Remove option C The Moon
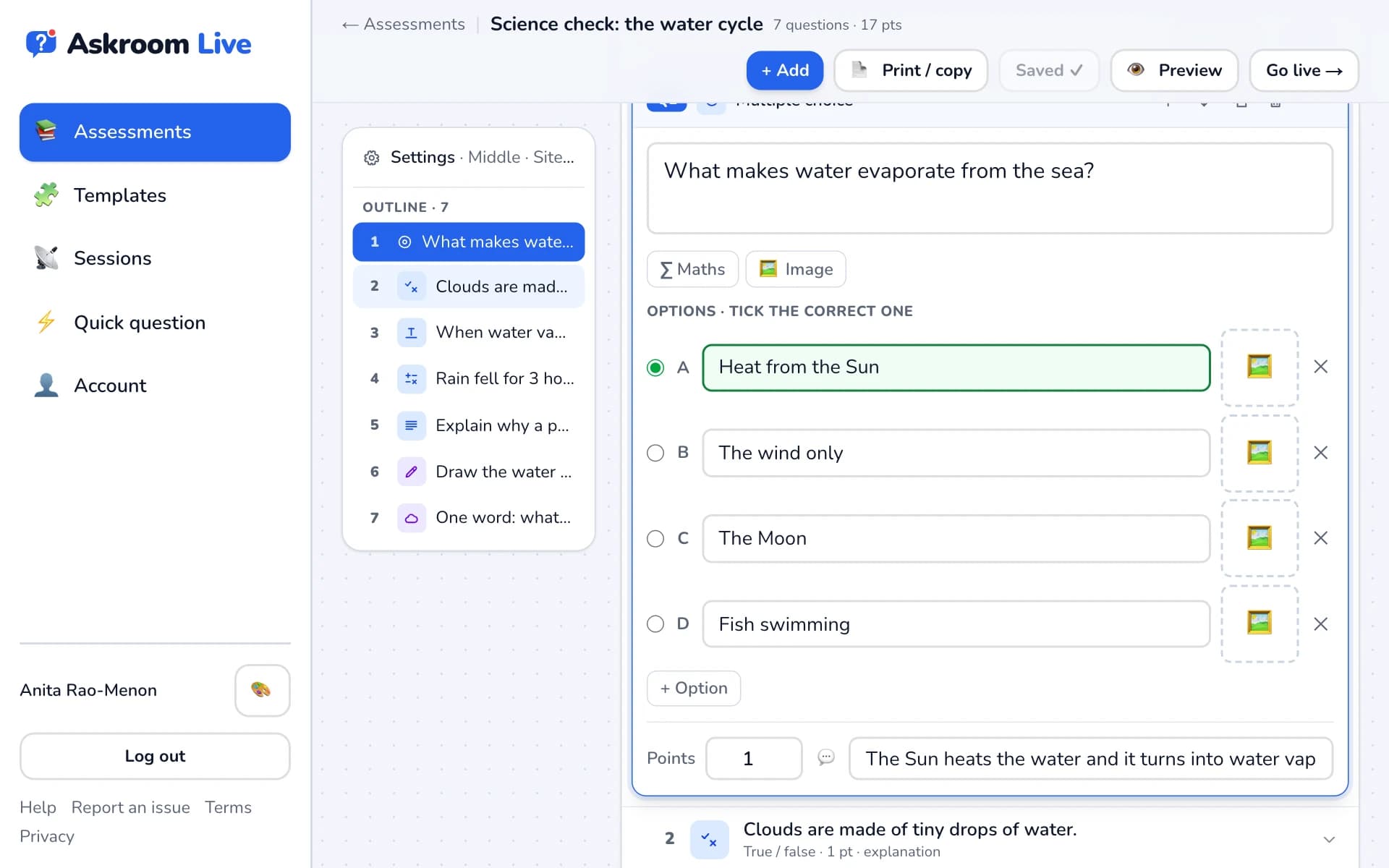Image resolution: width=1389 pixels, height=868 pixels. point(1320,538)
